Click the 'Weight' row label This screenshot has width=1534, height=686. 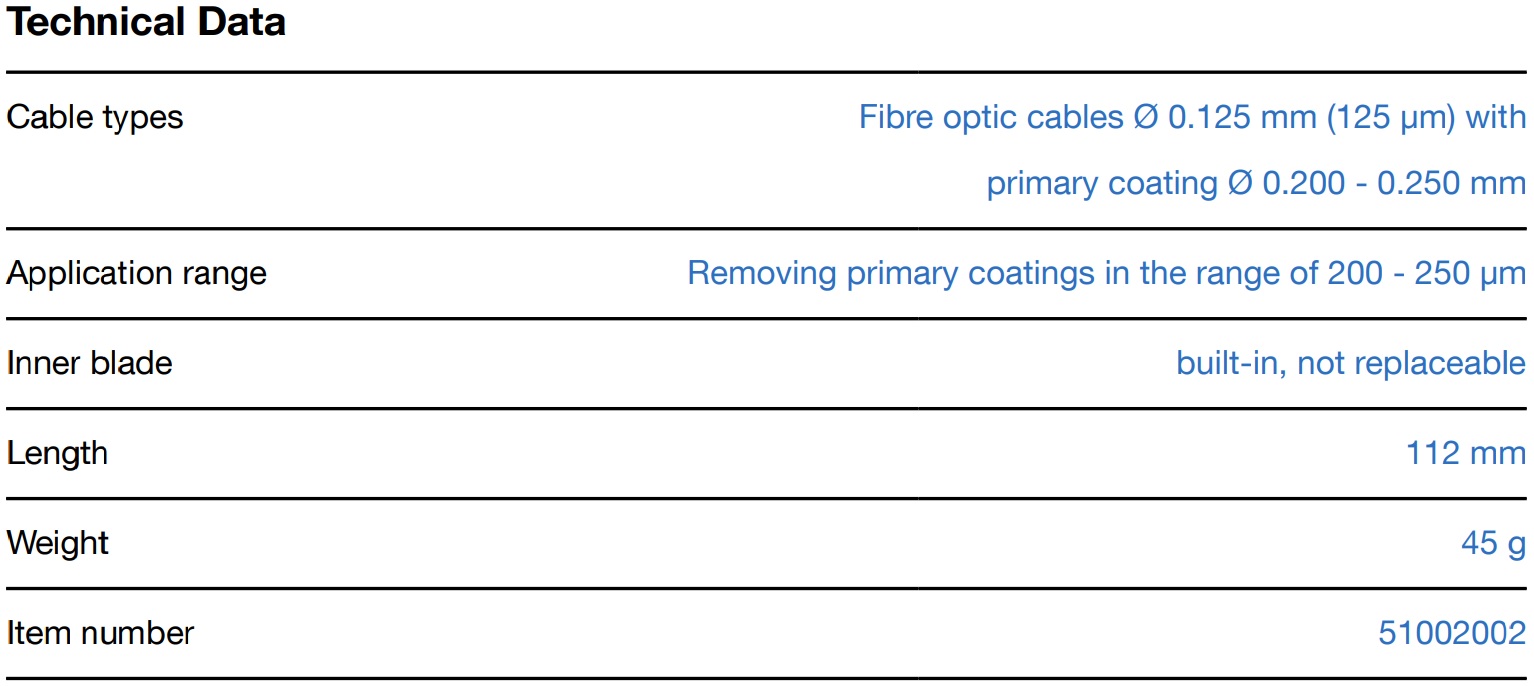[x=58, y=543]
